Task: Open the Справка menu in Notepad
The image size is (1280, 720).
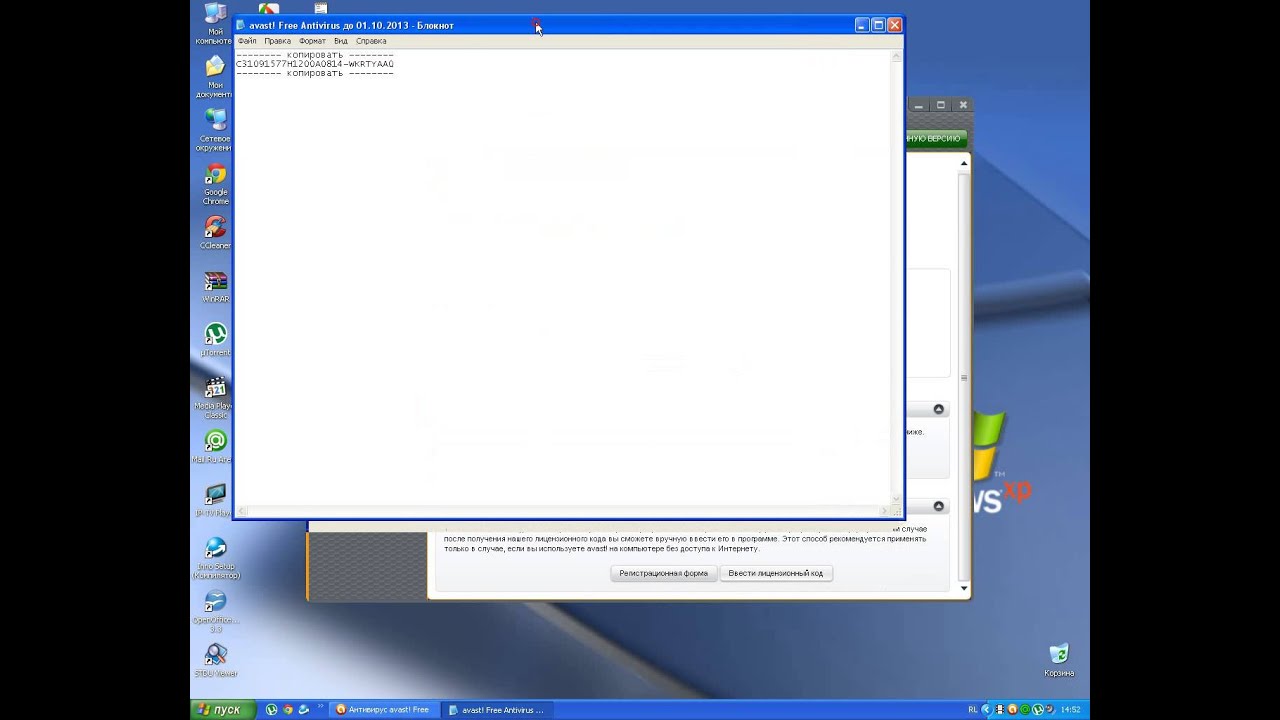Action: pyautogui.click(x=371, y=41)
